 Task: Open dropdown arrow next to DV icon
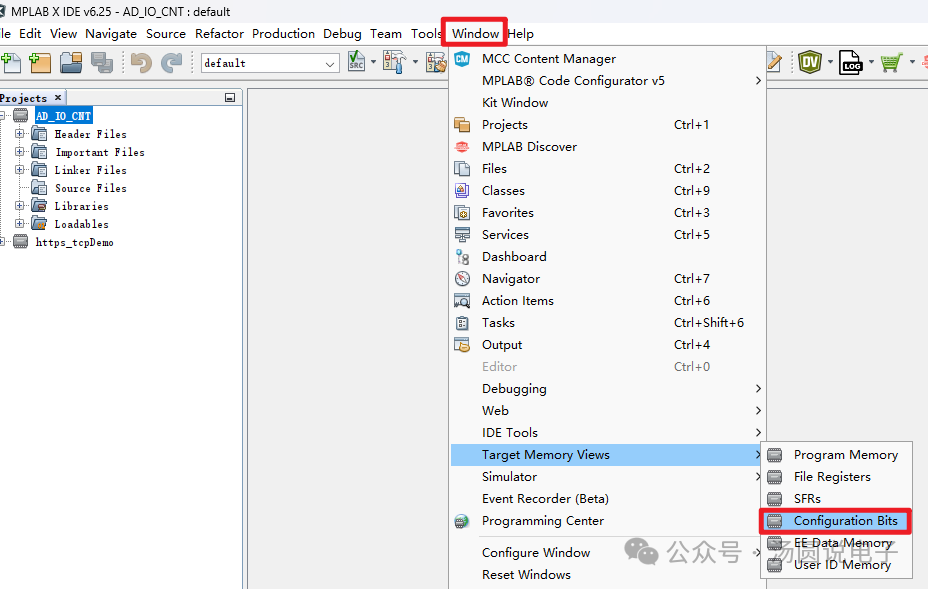[830, 62]
